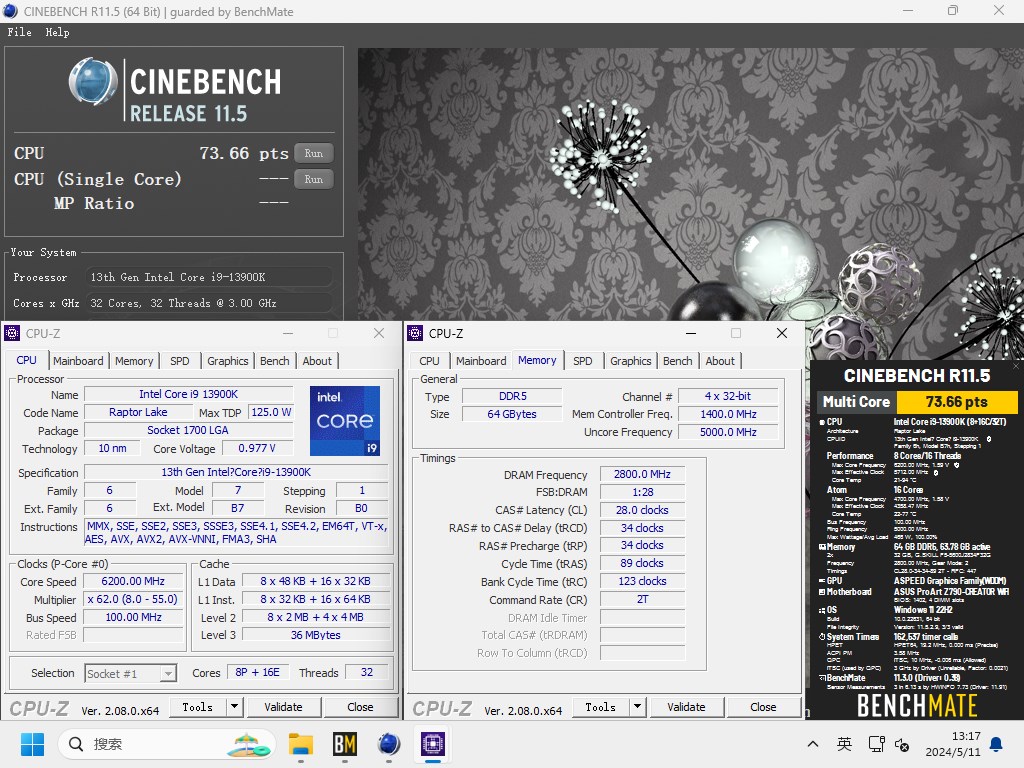
Task: Click the Cinebench Processor field 13th Gen Intel
Action: [208, 277]
